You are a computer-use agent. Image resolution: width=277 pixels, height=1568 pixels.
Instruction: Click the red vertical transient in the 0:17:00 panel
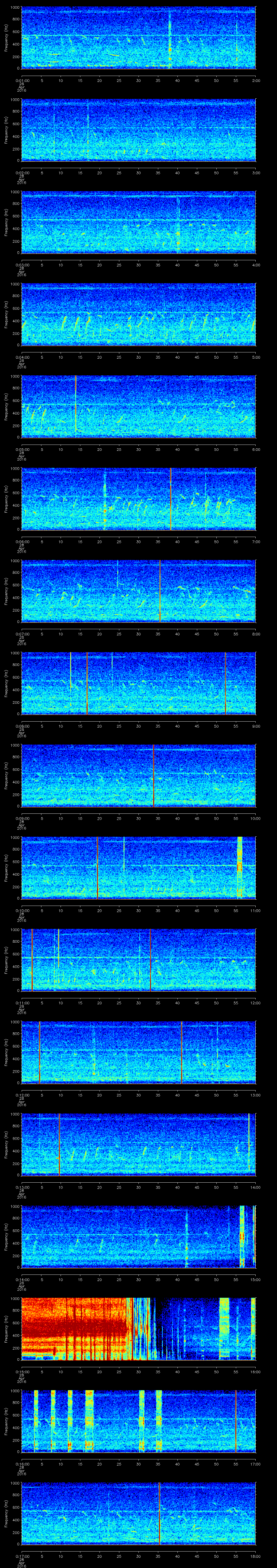pyautogui.click(x=160, y=1513)
